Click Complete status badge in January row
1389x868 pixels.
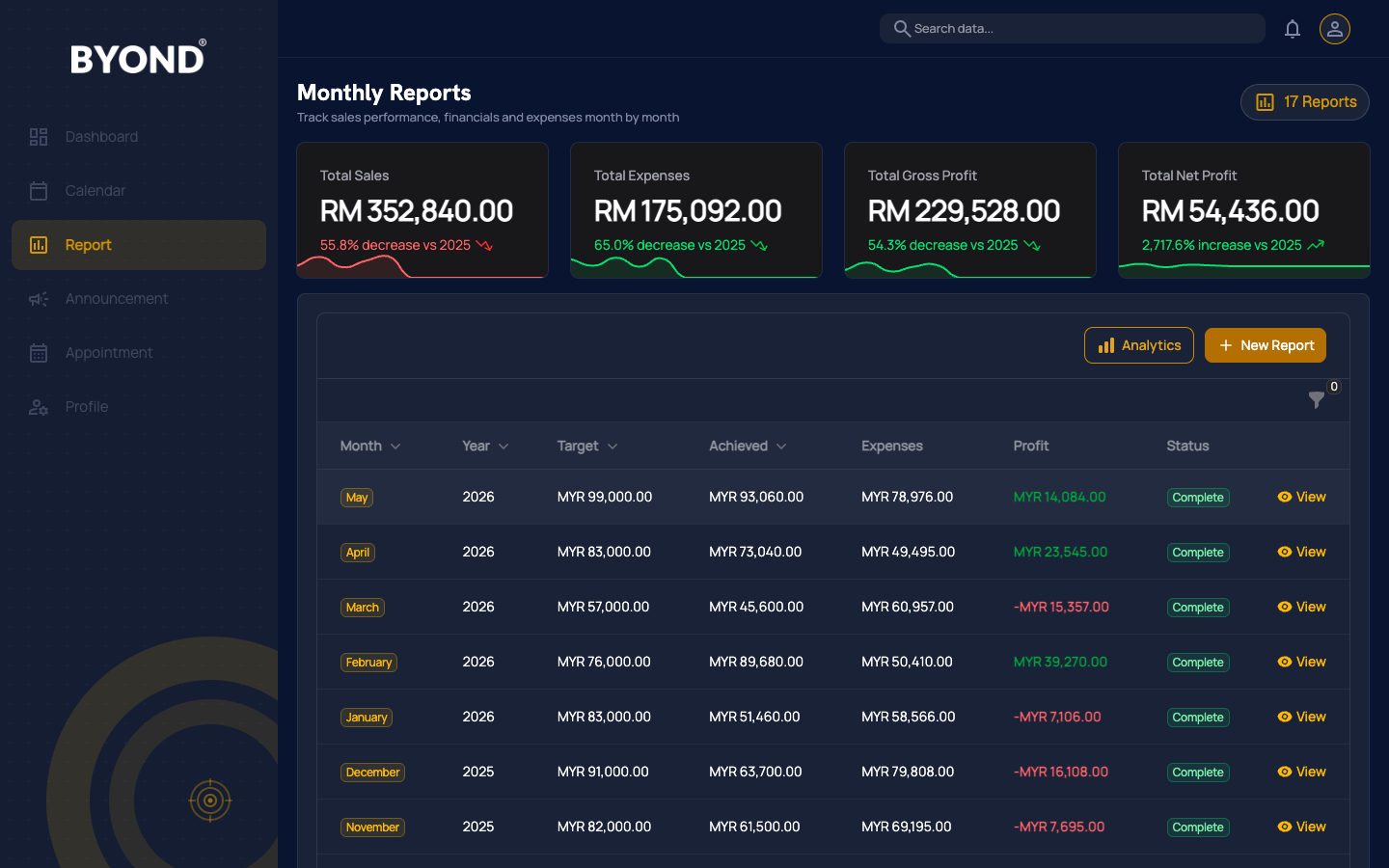tap(1198, 718)
